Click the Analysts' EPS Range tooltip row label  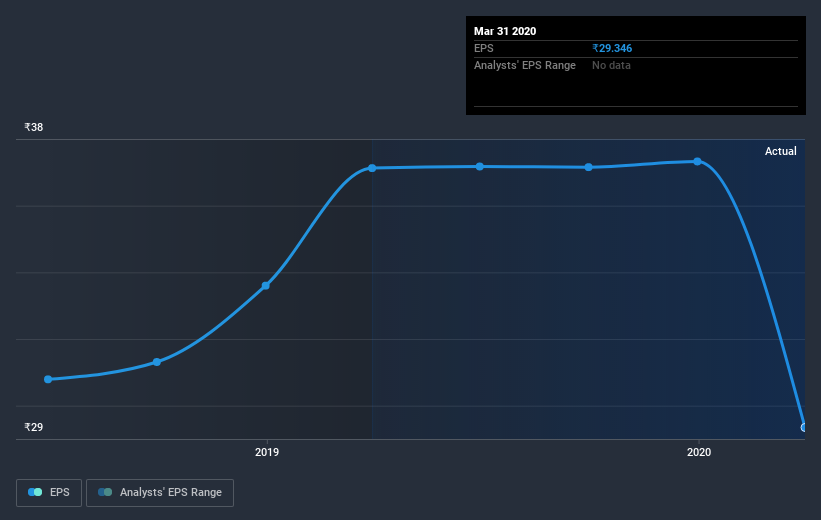coord(525,65)
